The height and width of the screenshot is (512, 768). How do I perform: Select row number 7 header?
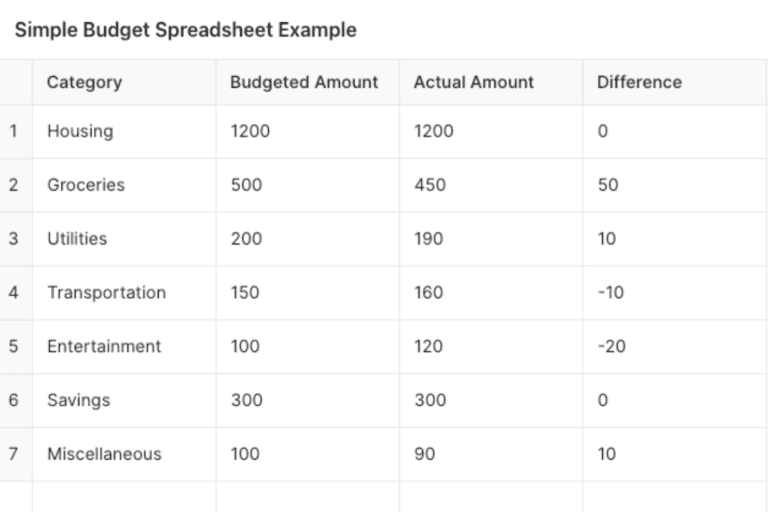click(x=14, y=454)
